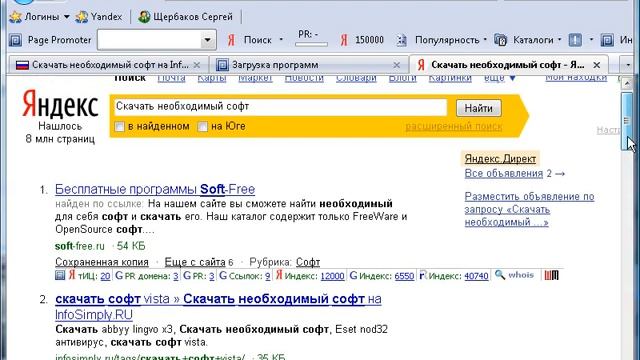Click the Rambler Индекс icon
This screenshot has width=640, height=360.
pos(423,276)
